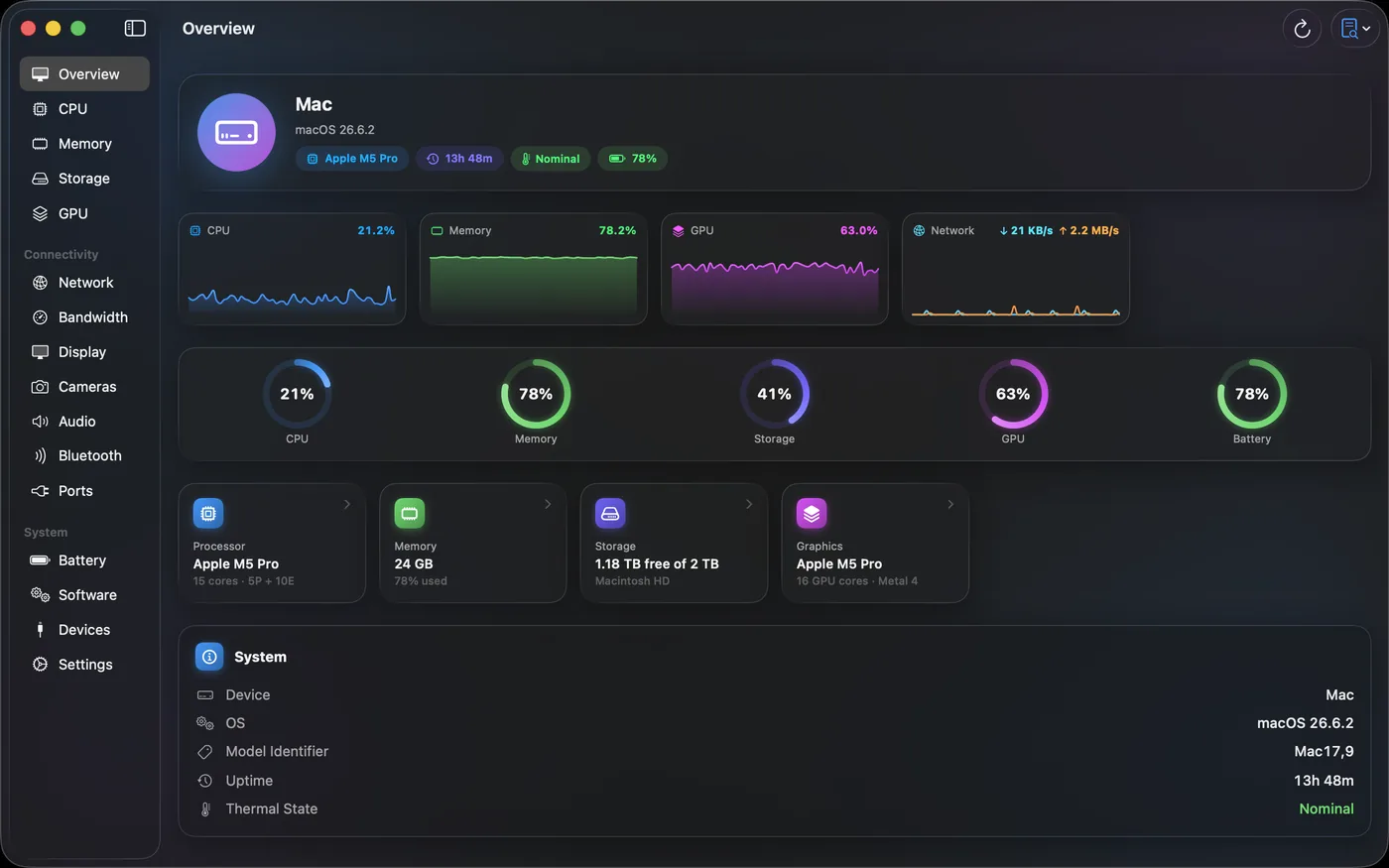Image resolution: width=1389 pixels, height=868 pixels.
Task: Click the Model Identifier tag icon
Action: 205,752
